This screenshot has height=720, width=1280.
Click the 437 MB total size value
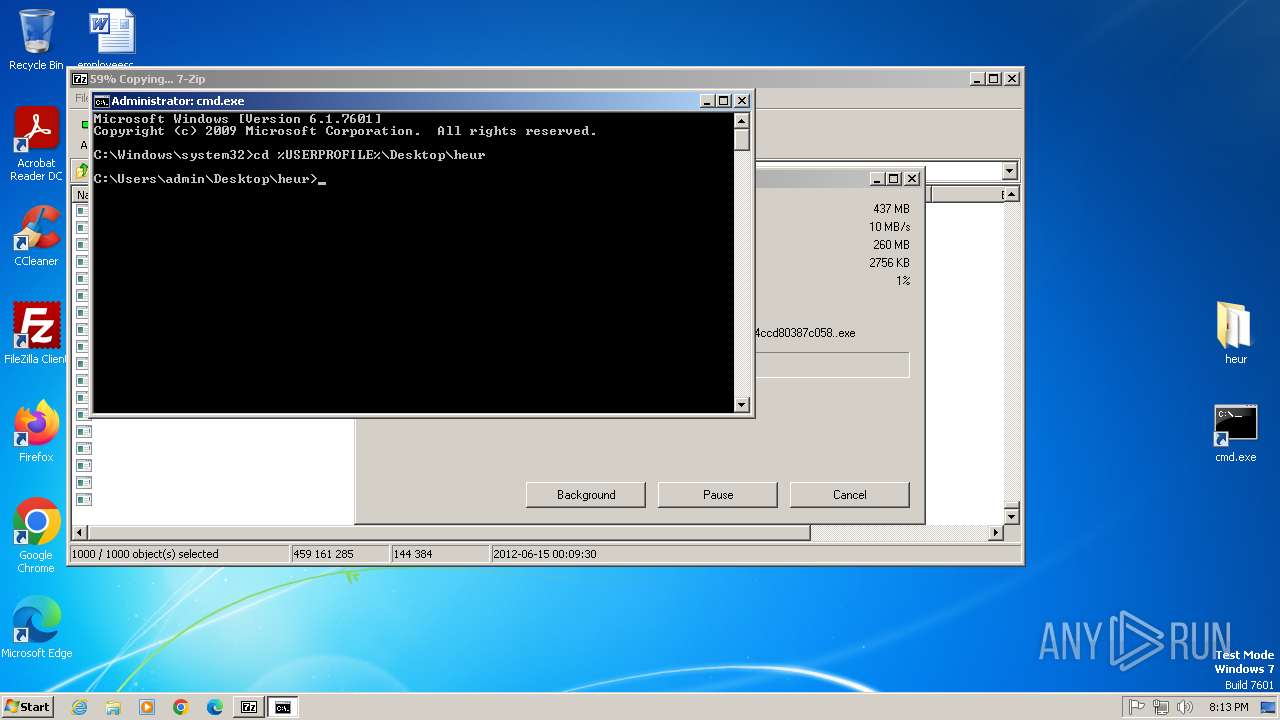pyautogui.click(x=891, y=209)
